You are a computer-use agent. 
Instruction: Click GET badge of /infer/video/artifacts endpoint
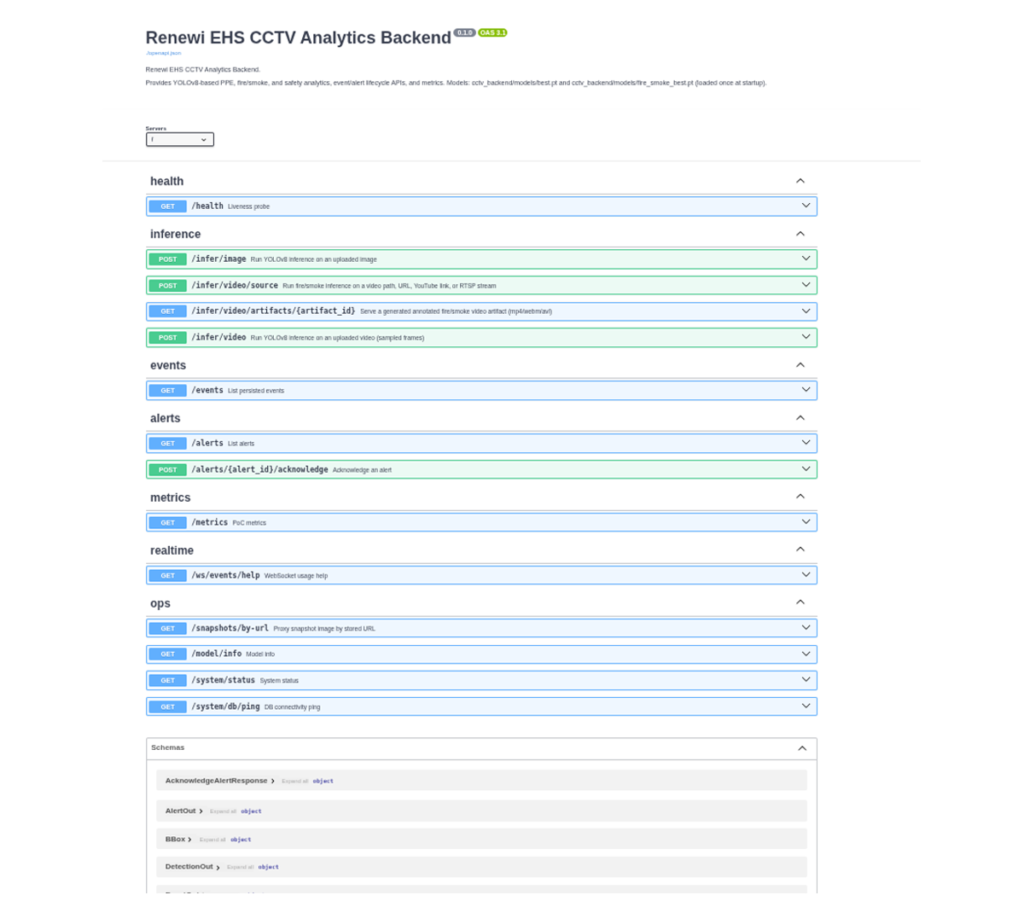[x=168, y=311]
